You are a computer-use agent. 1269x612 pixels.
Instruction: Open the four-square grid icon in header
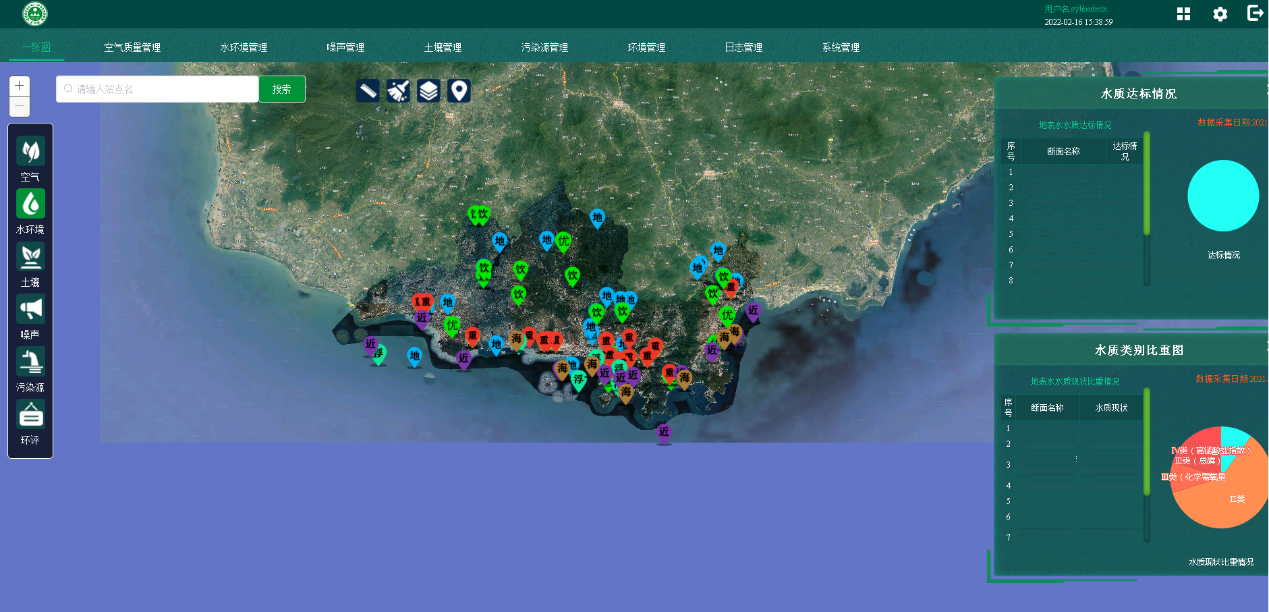[1183, 14]
